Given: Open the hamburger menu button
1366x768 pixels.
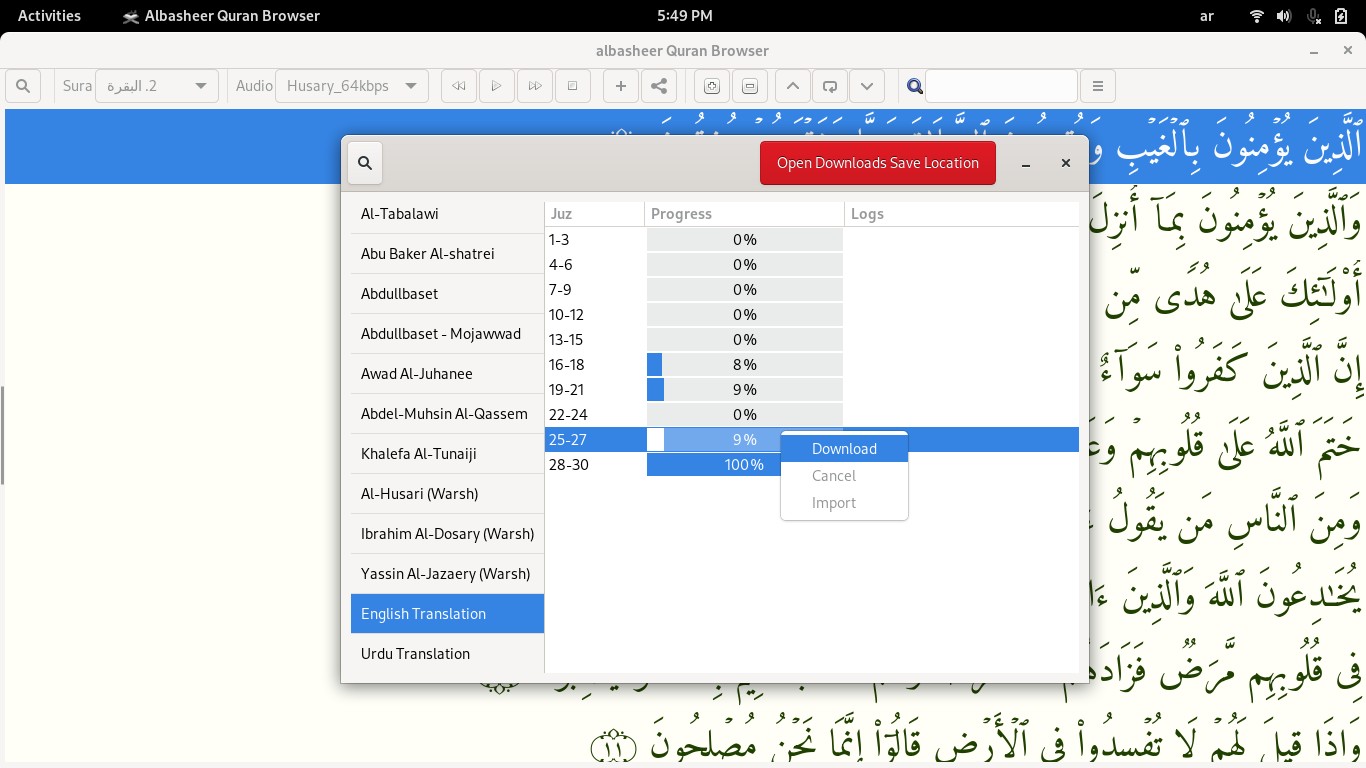Looking at the screenshot, I should [x=1098, y=86].
